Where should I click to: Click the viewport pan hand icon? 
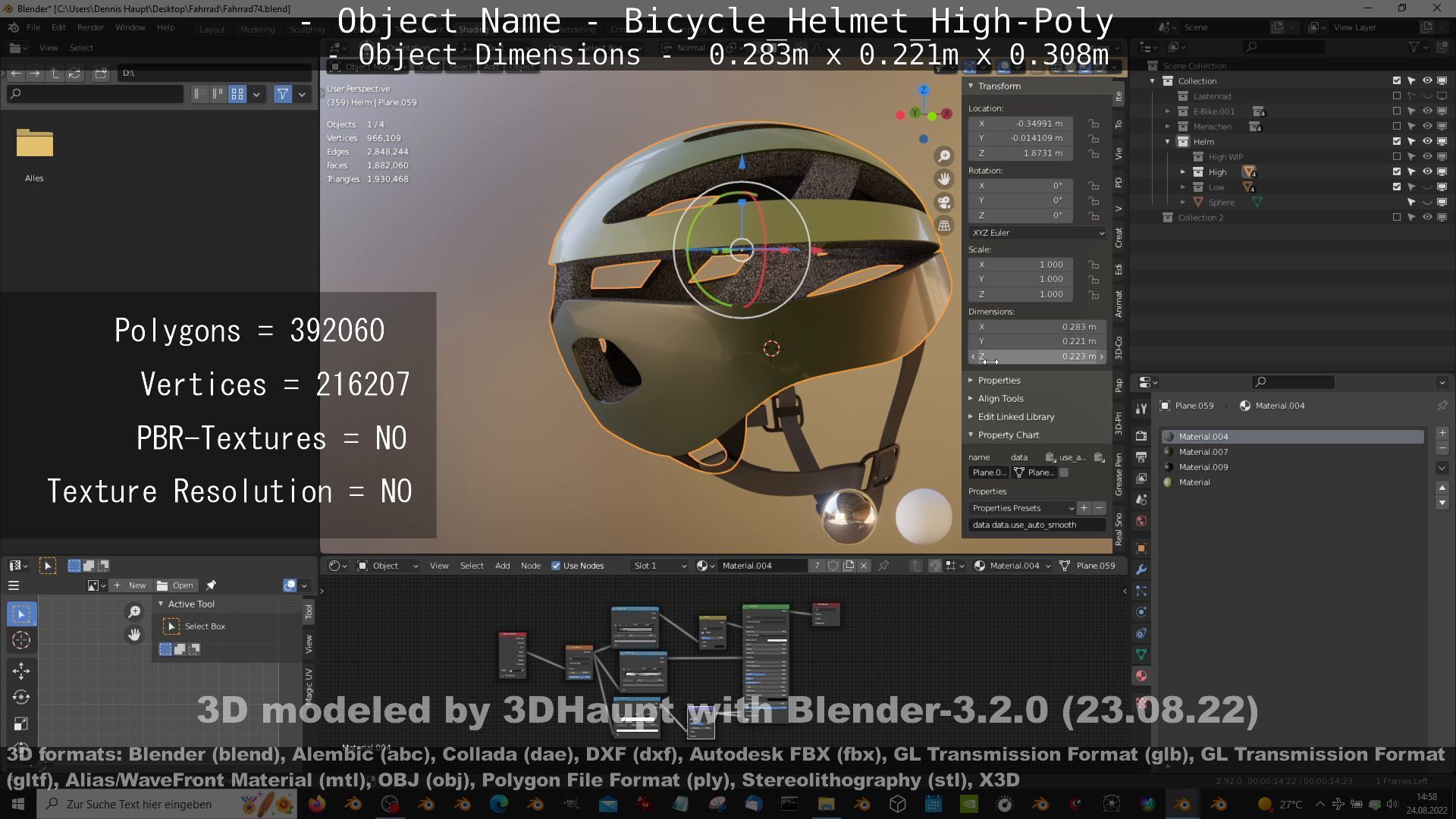[944, 179]
